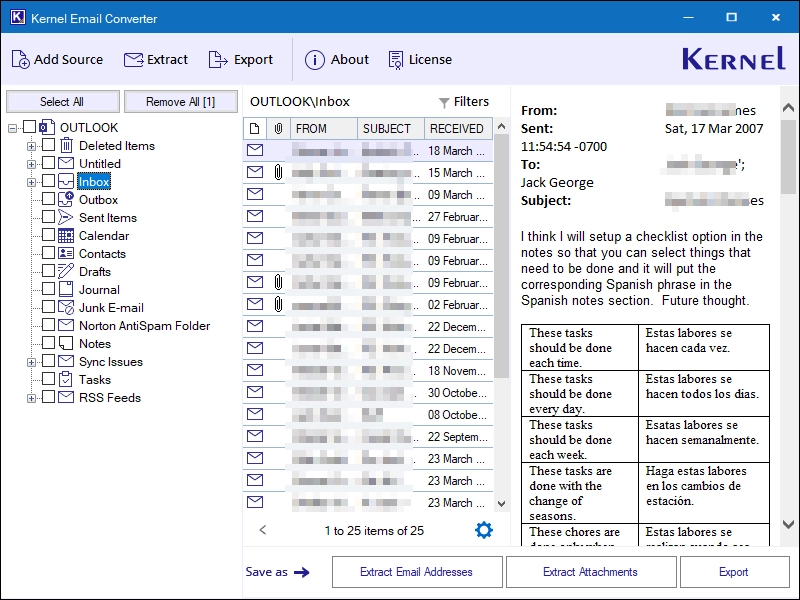Image resolution: width=800 pixels, height=600 pixels.
Task: Click the Drafts pencil icon
Action: click(x=66, y=271)
